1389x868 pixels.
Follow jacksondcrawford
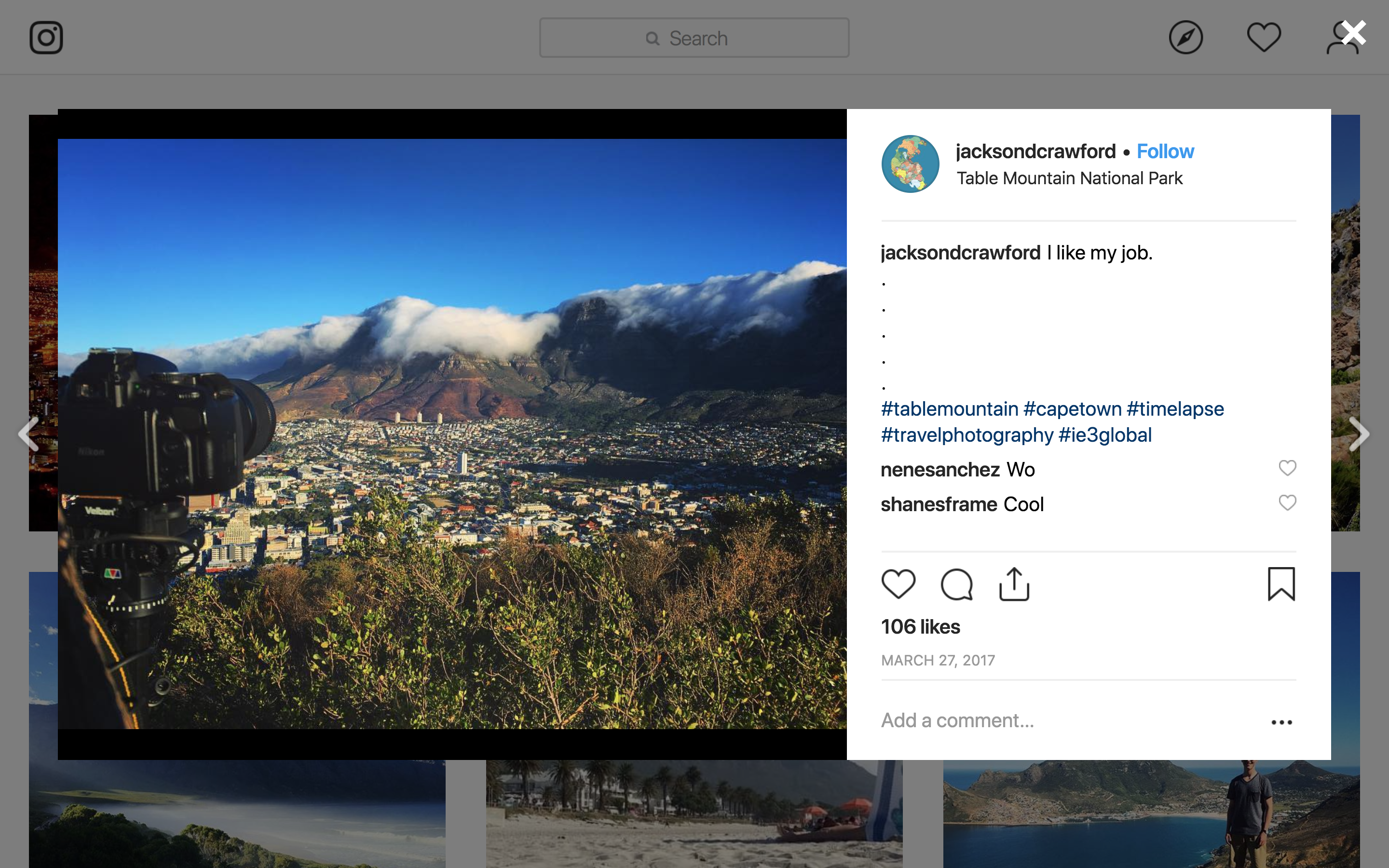(1165, 151)
